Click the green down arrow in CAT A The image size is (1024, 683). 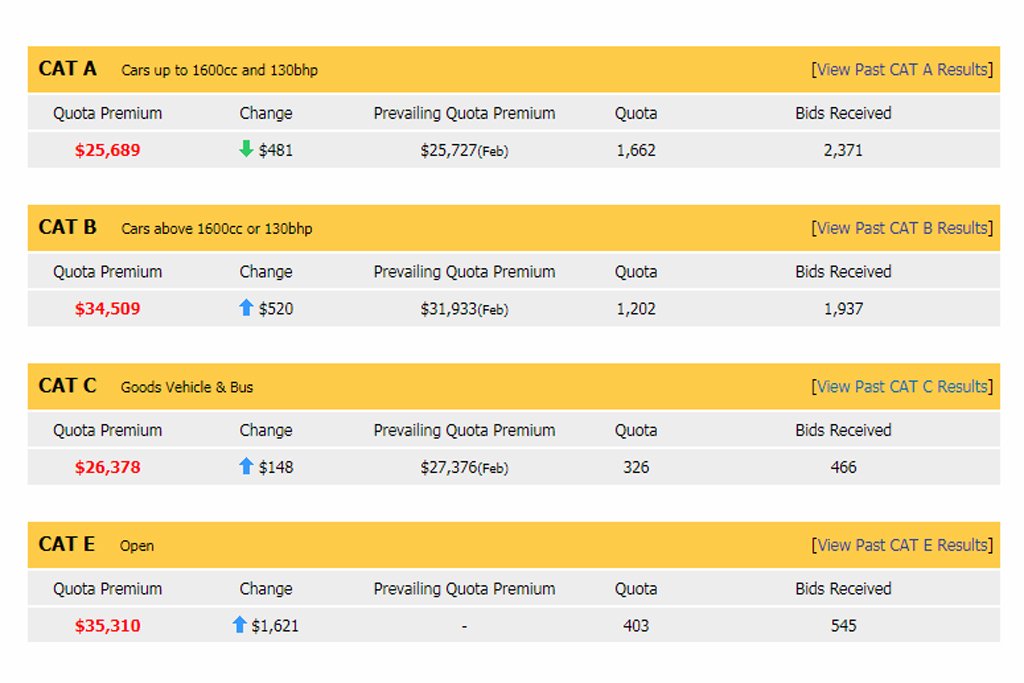246,149
